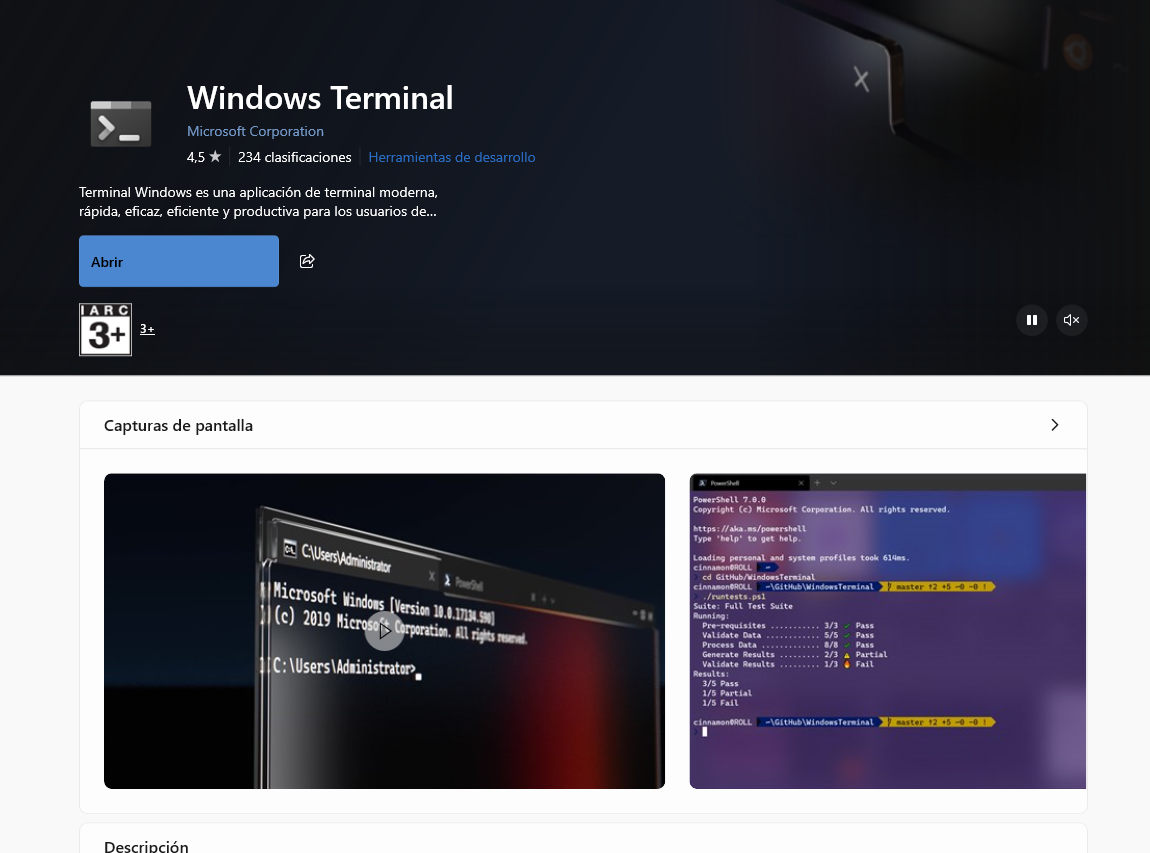Play the terminal trailer video thumbnail

(384, 631)
